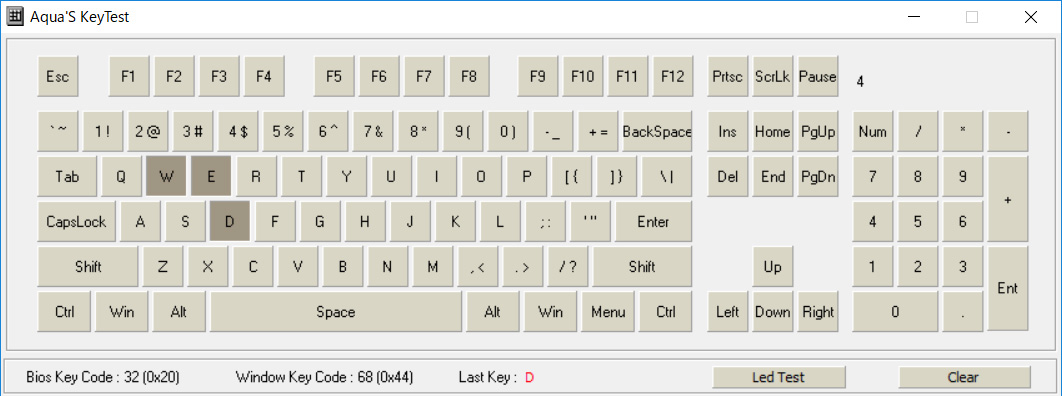Click the Tab key
Screen dimensions: 1062x396
68,177
